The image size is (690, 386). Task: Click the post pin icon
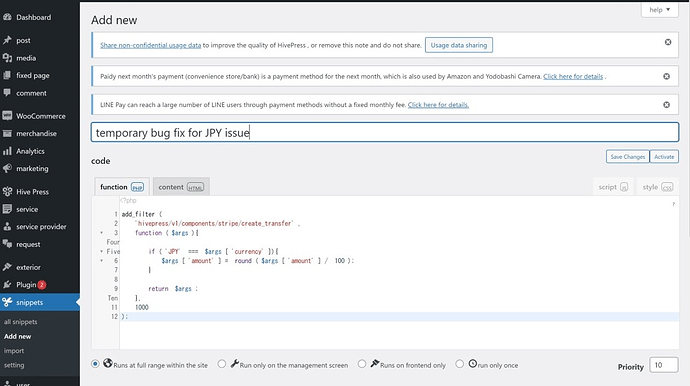[x=7, y=40]
